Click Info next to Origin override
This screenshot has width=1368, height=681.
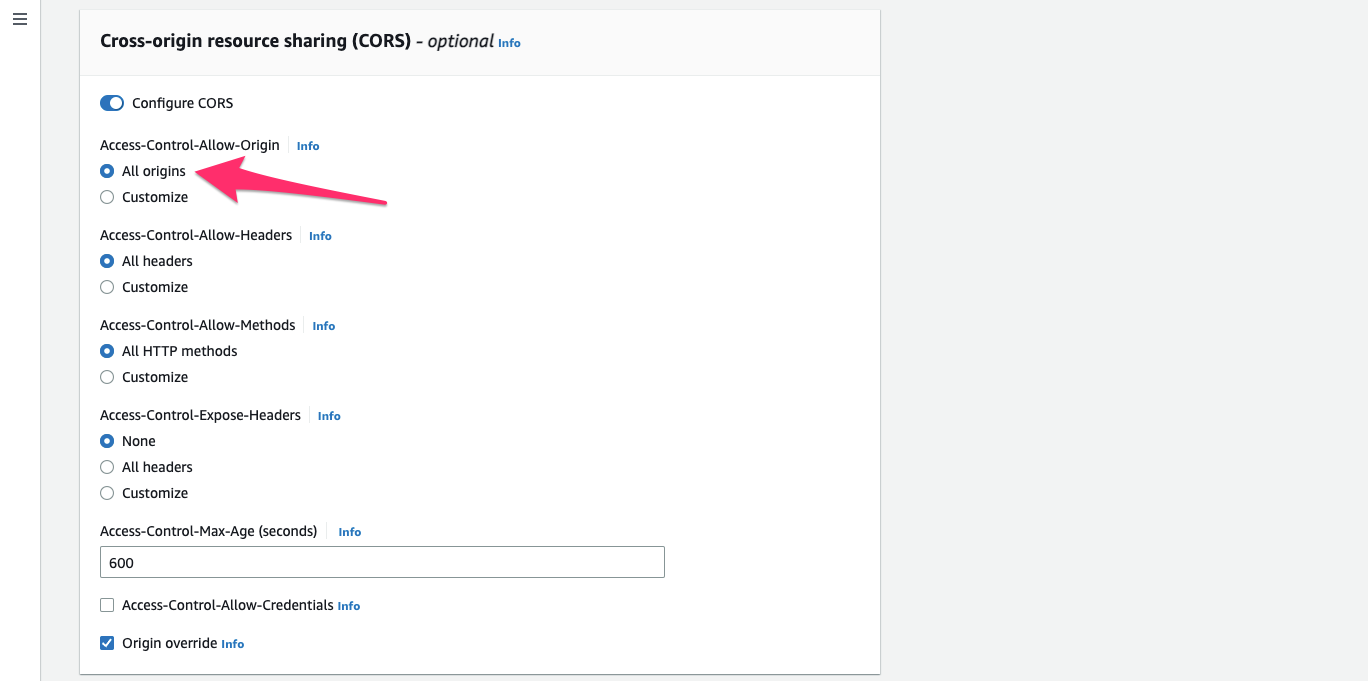tap(232, 644)
